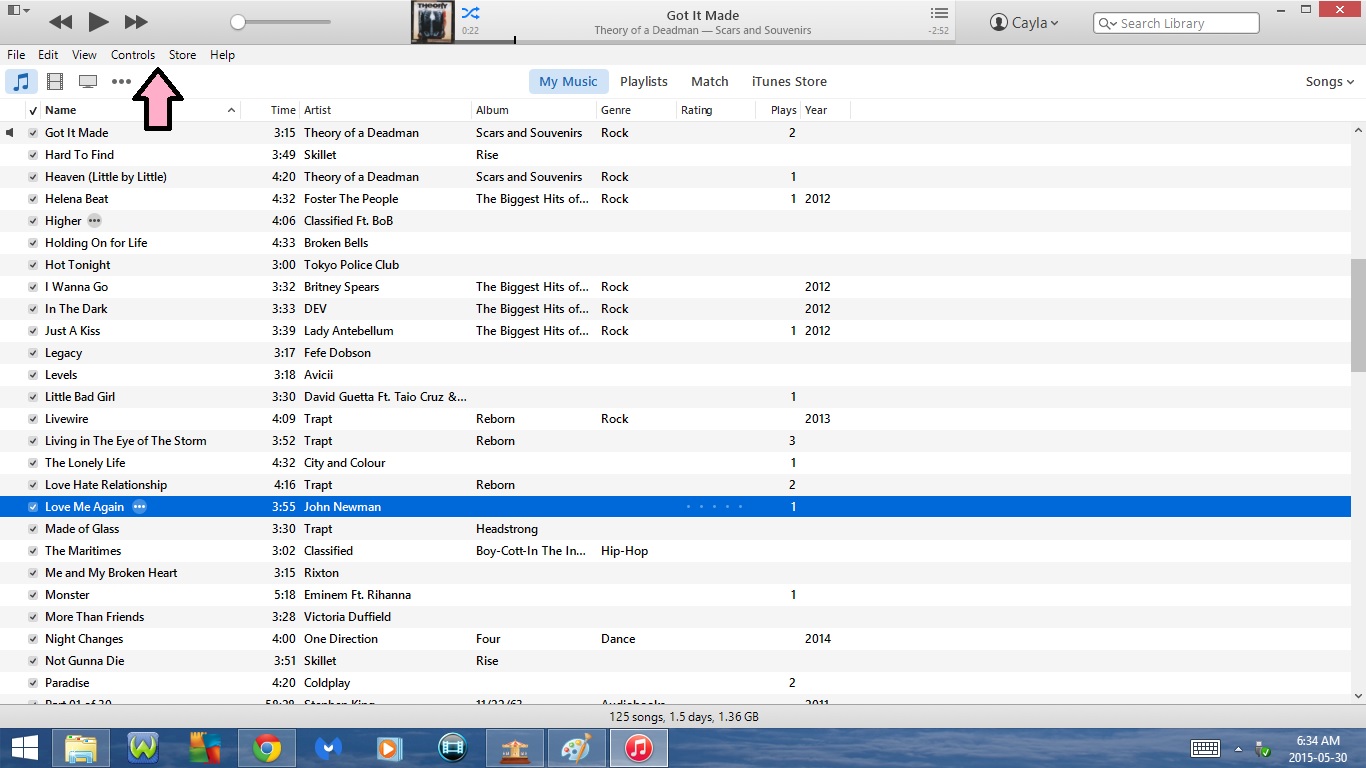Screen dimensions: 1366x768
Task: Open the more libraries ellipsis icon
Action: pos(121,82)
